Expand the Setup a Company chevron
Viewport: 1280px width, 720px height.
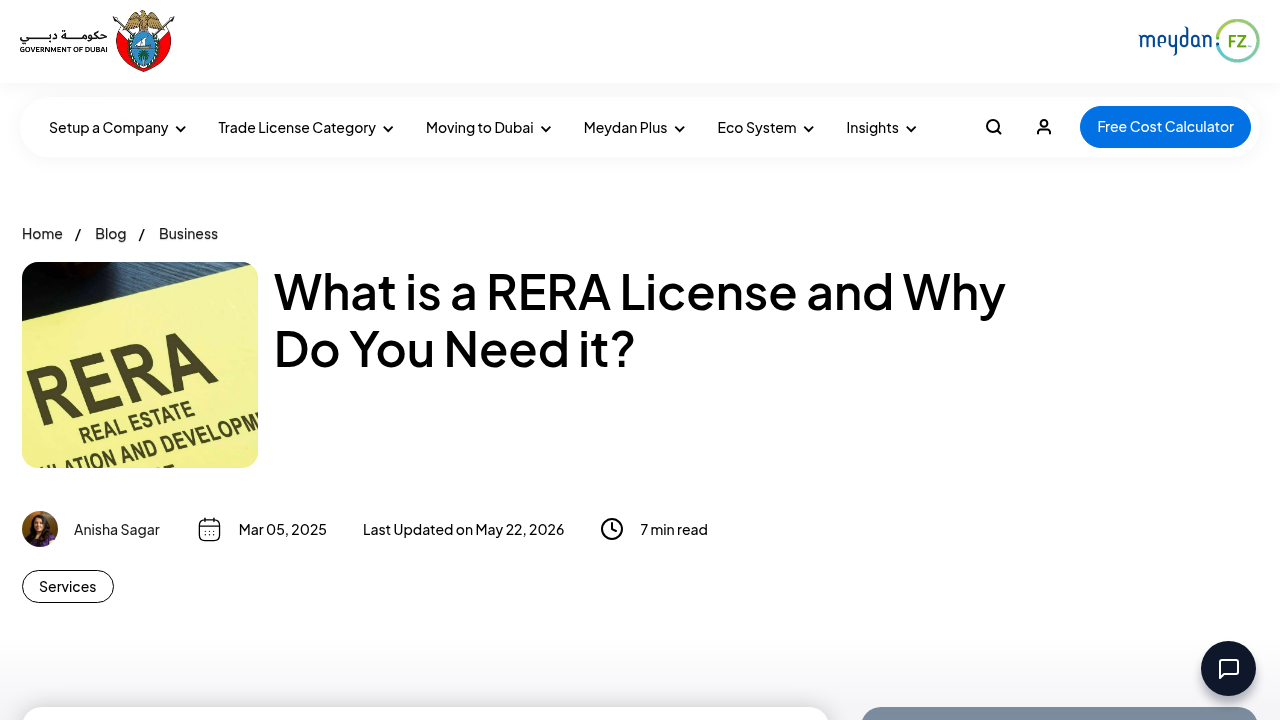click(181, 129)
